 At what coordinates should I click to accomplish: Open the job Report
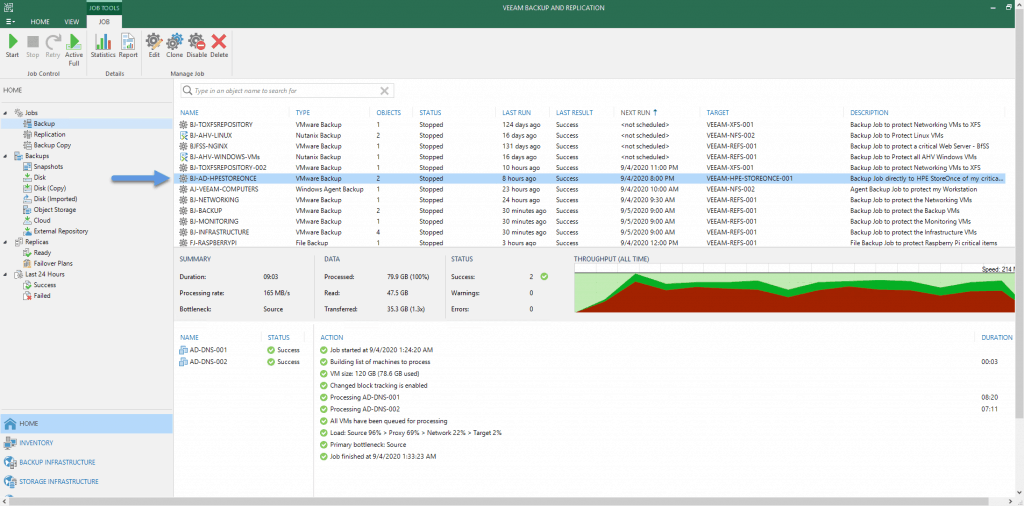tap(128, 46)
